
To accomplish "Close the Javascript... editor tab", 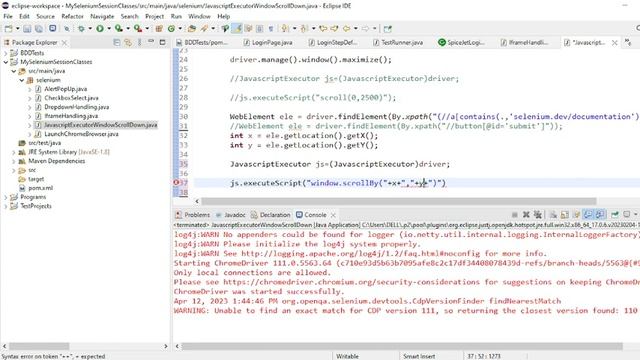I will [614, 42].
